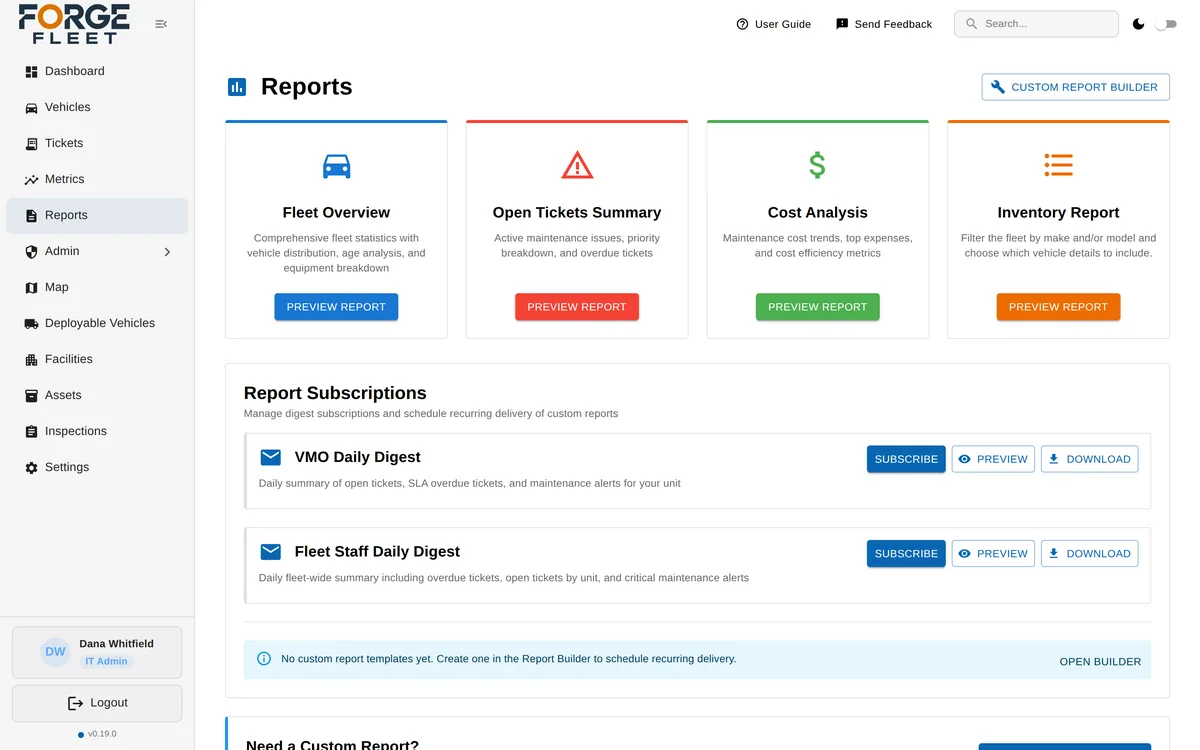This screenshot has width=1200, height=750.
Task: Click the Fleet Overview car icon
Action: (x=336, y=166)
